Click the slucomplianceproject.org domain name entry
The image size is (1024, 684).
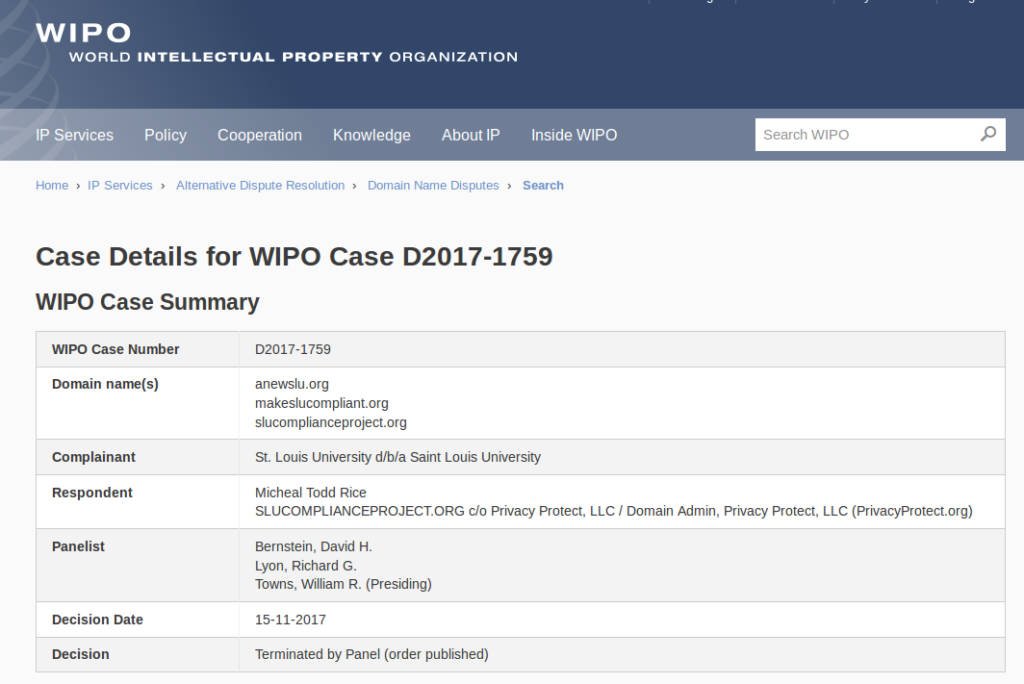tap(330, 422)
